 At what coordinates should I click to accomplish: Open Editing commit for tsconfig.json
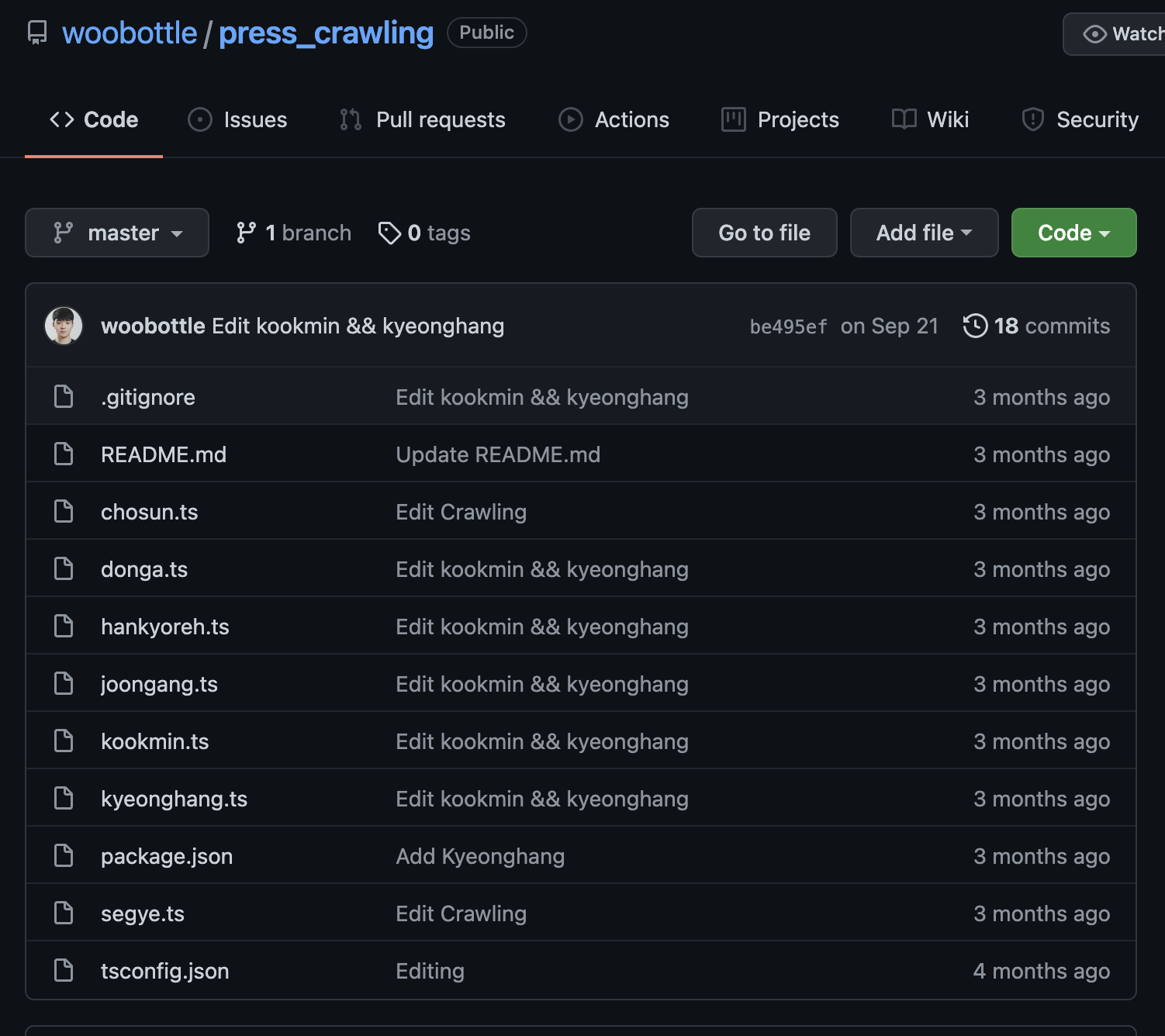pos(430,971)
